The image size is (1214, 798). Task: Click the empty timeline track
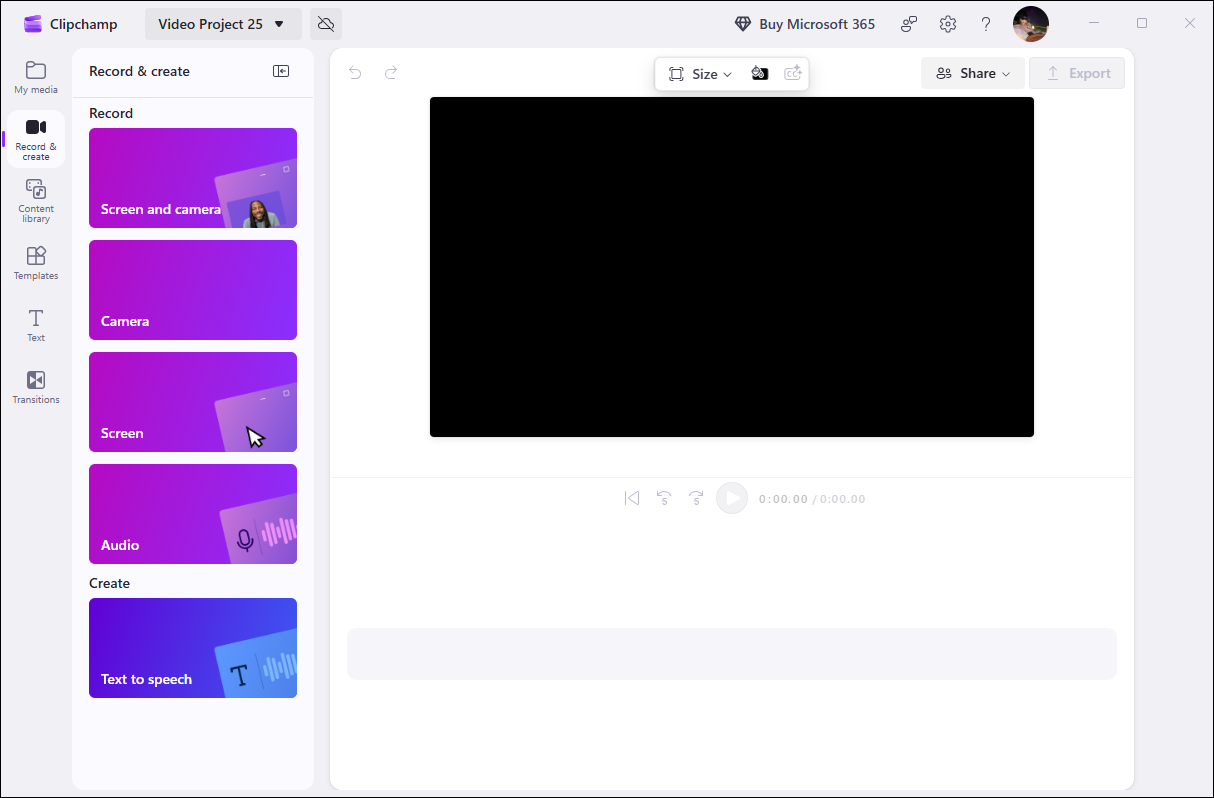pyautogui.click(x=732, y=654)
